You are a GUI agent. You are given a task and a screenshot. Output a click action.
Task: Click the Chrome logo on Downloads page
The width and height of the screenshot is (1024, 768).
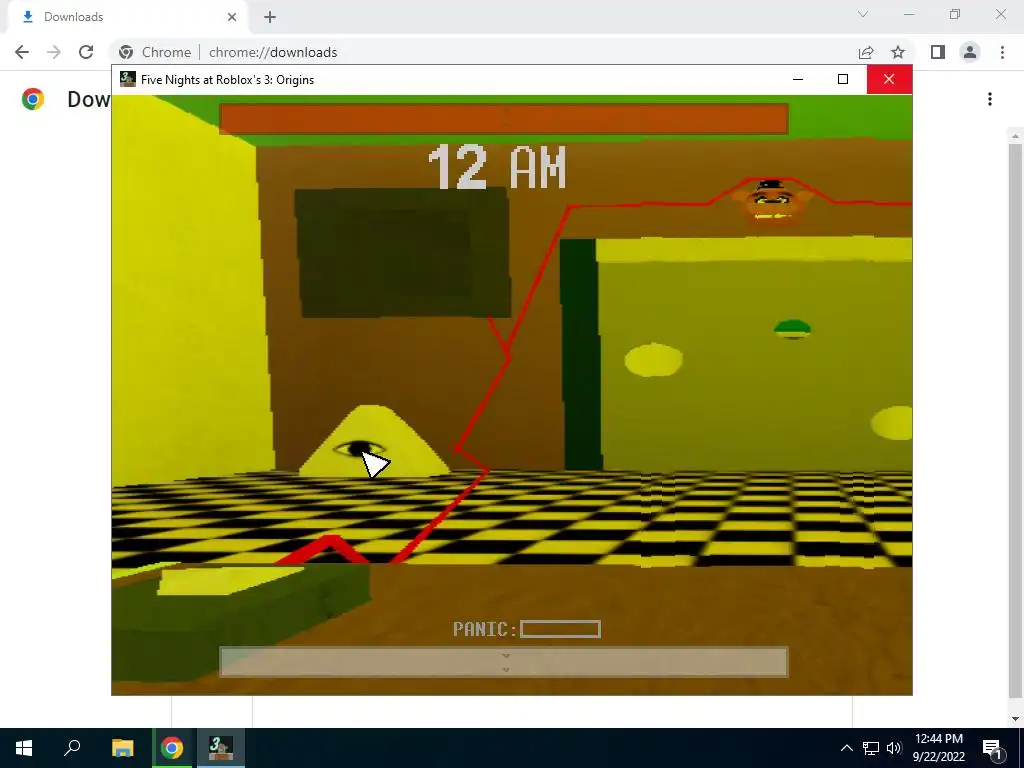coord(33,99)
